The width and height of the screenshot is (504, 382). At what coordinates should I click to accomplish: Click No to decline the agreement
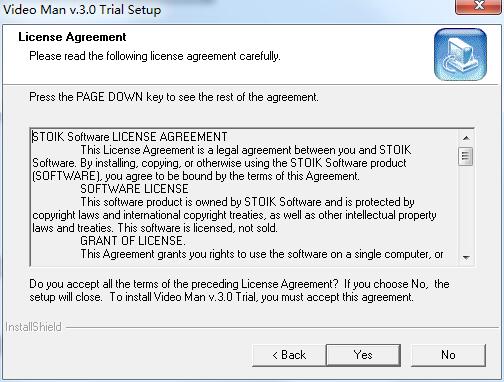(x=448, y=355)
